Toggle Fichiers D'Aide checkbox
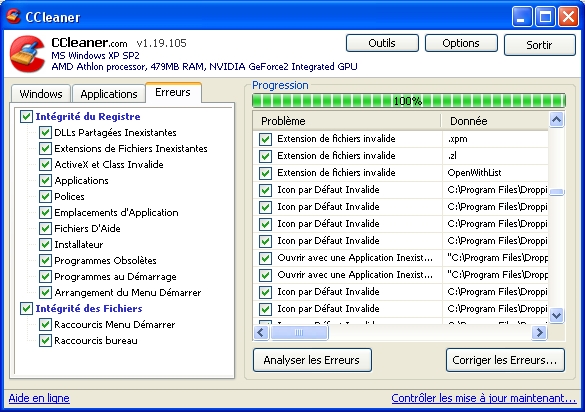Image resolution: width=585 pixels, height=412 pixels. [45, 228]
